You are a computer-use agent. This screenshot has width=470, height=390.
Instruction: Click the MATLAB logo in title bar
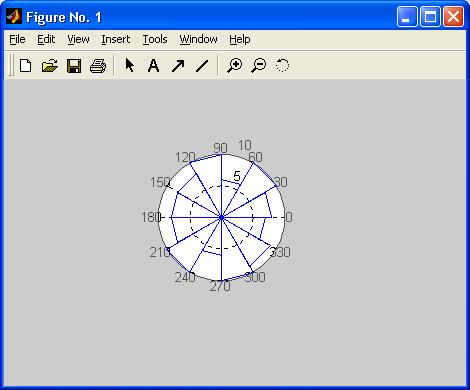pyautogui.click(x=14, y=16)
